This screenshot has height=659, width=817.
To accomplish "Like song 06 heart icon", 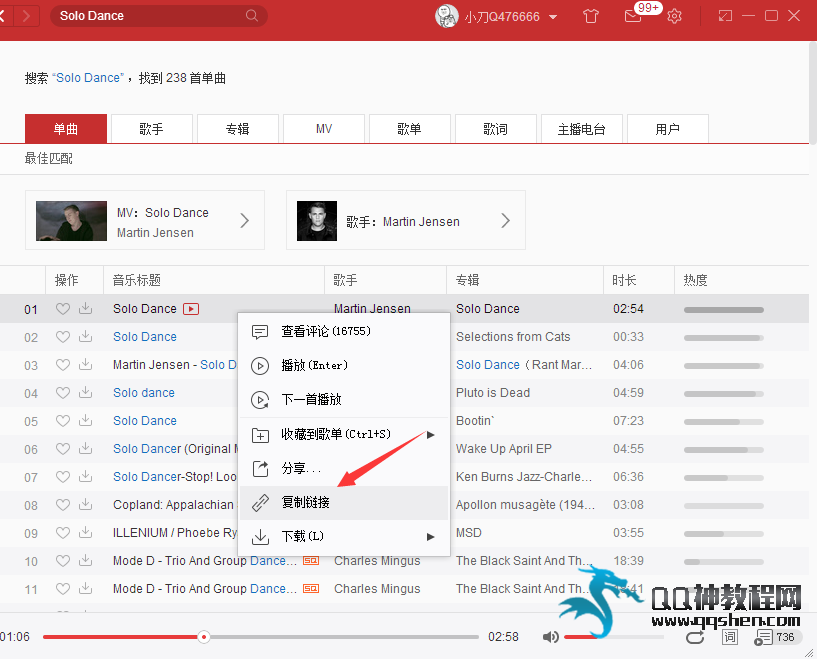I will click(x=63, y=449).
